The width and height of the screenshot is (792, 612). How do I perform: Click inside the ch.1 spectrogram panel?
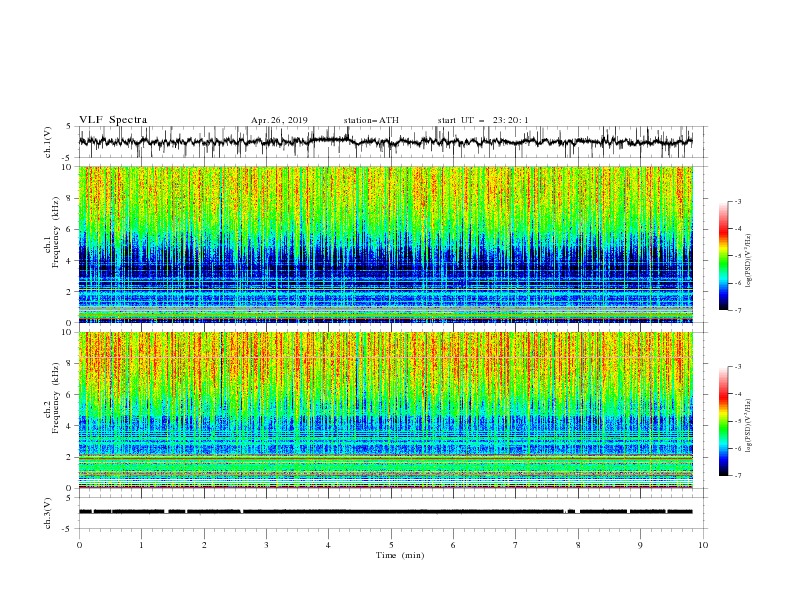[x=385, y=244]
